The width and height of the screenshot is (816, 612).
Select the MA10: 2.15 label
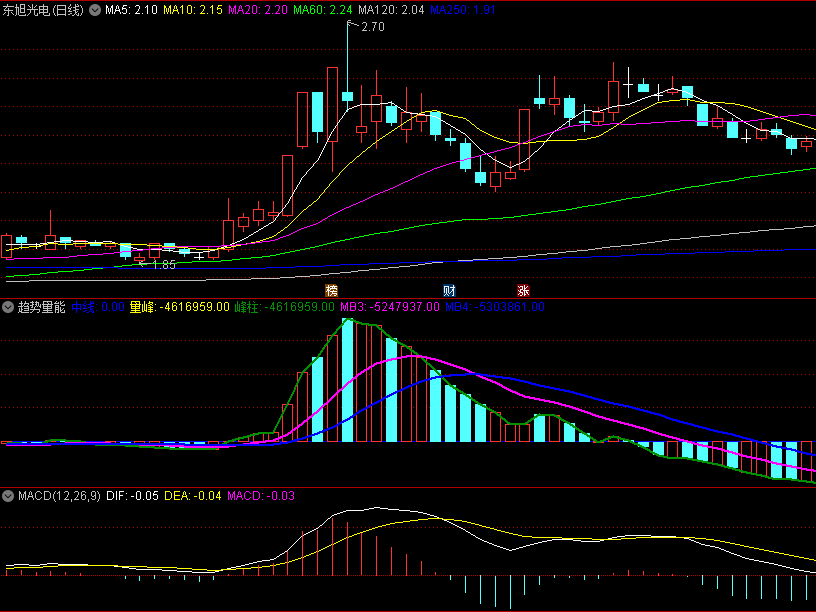(193, 10)
